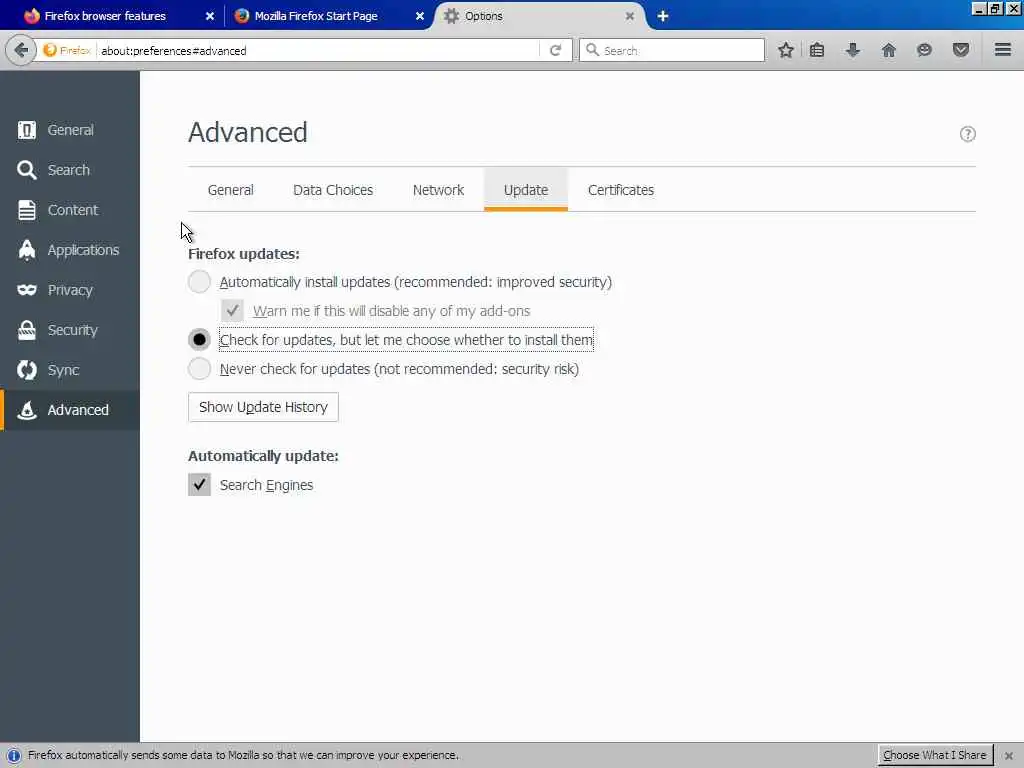Minimize the Firefox window
1024x768 pixels.
978,8
